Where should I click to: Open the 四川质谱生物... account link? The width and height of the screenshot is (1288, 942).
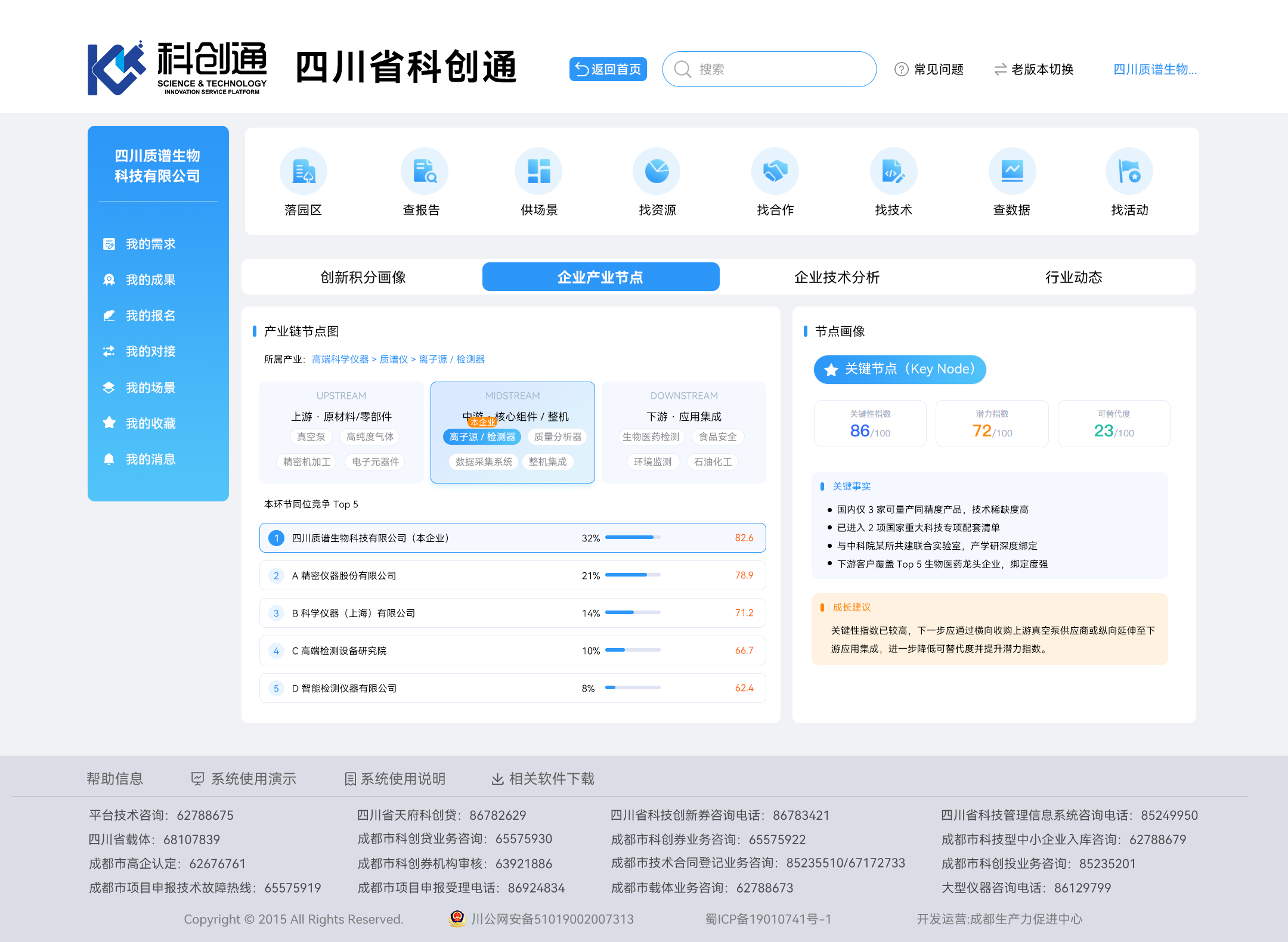pos(1155,69)
